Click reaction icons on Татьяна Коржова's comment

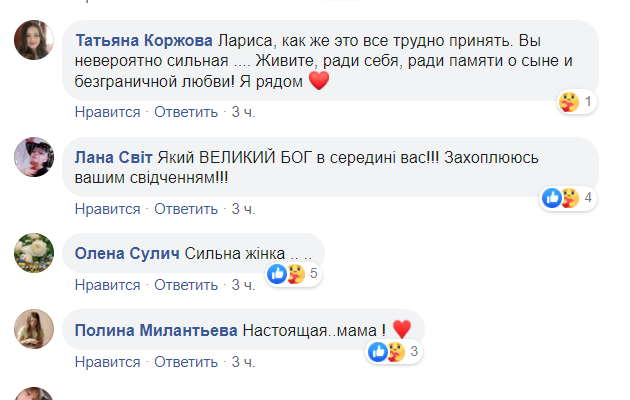pyautogui.click(x=576, y=102)
